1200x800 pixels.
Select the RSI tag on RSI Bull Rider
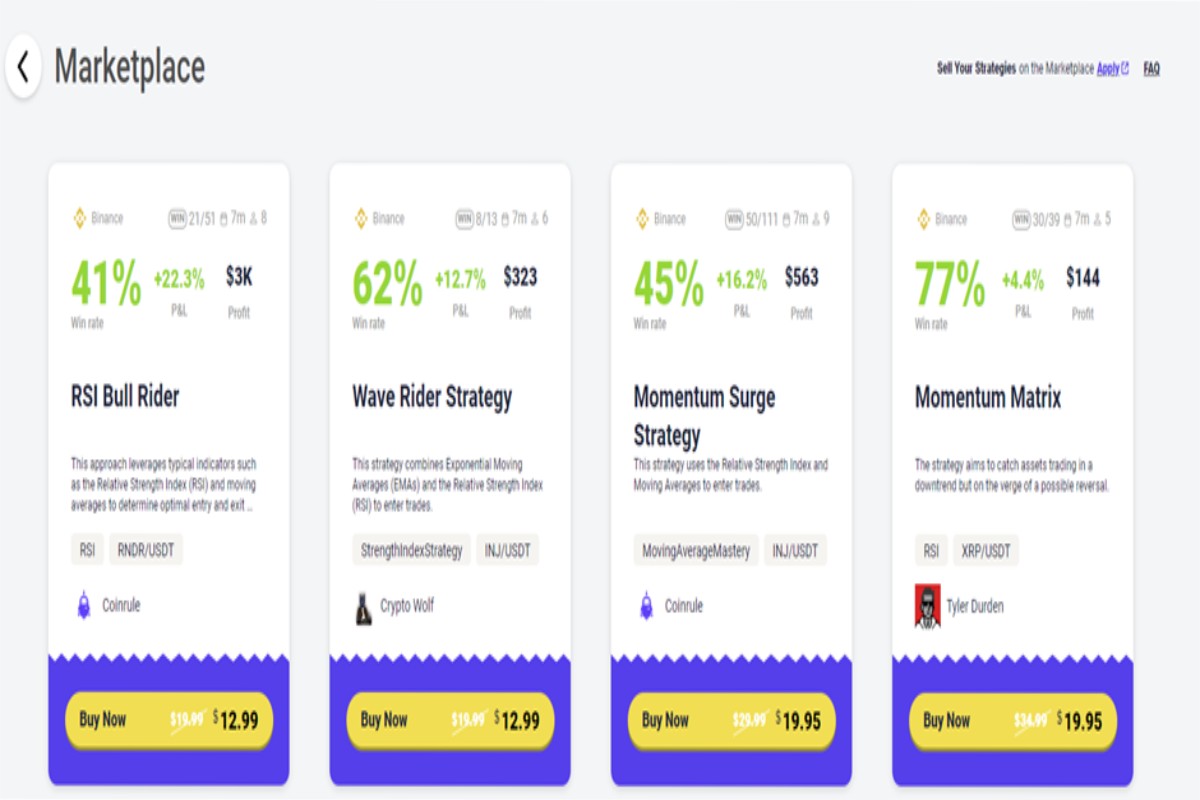coord(87,550)
